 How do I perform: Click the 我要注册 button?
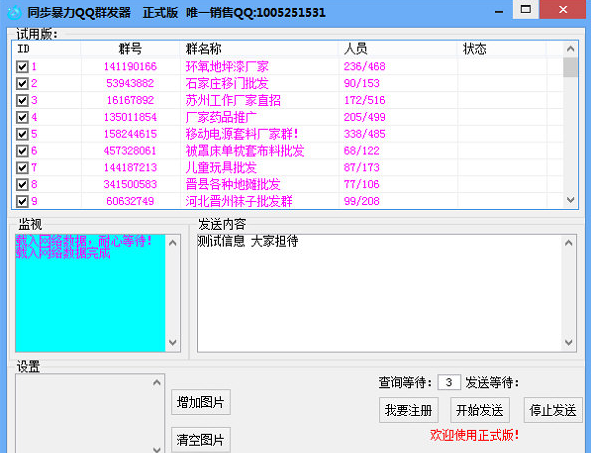pyautogui.click(x=409, y=410)
